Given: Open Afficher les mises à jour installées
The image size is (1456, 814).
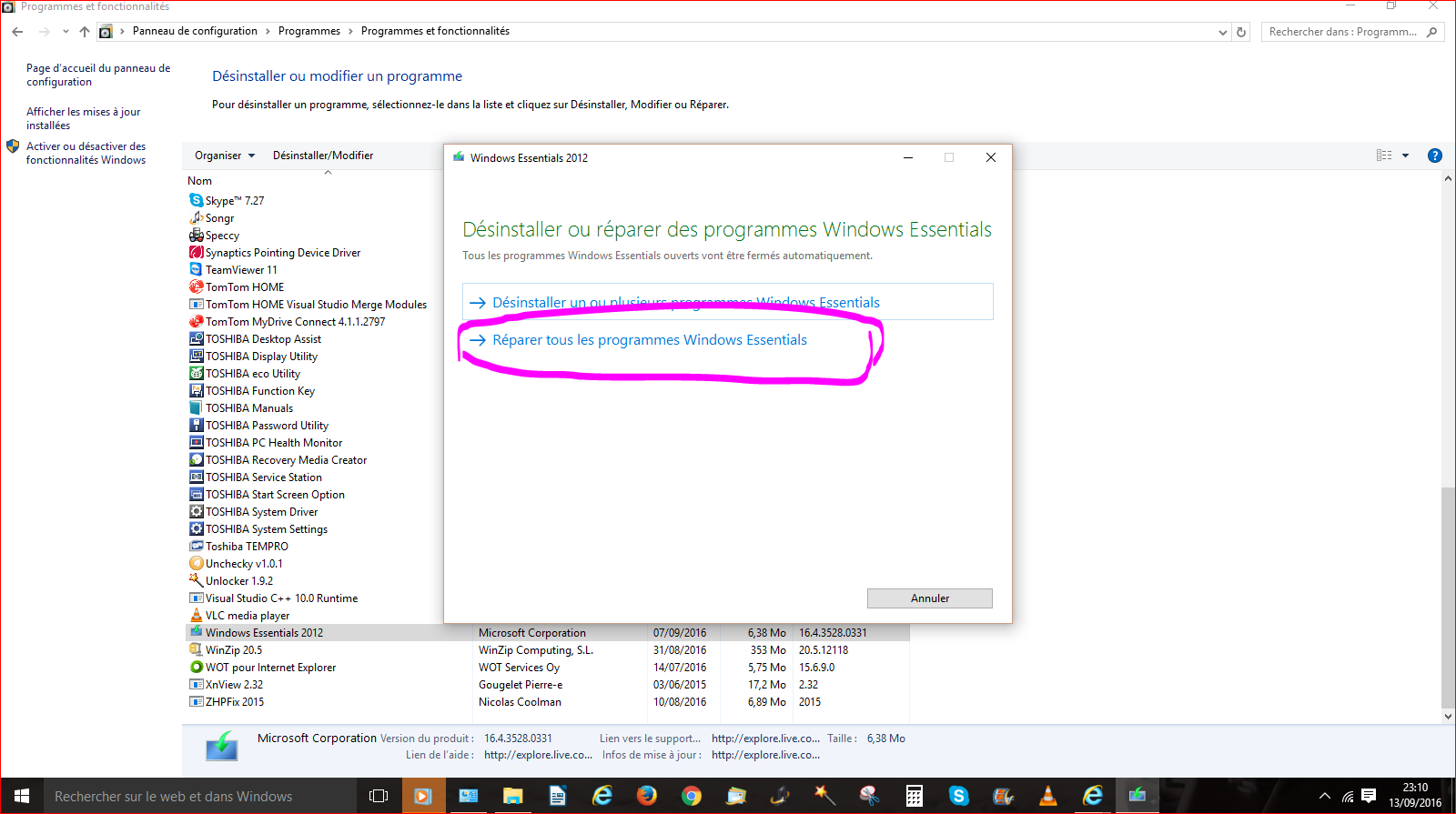Looking at the screenshot, I should pyautogui.click(x=83, y=118).
